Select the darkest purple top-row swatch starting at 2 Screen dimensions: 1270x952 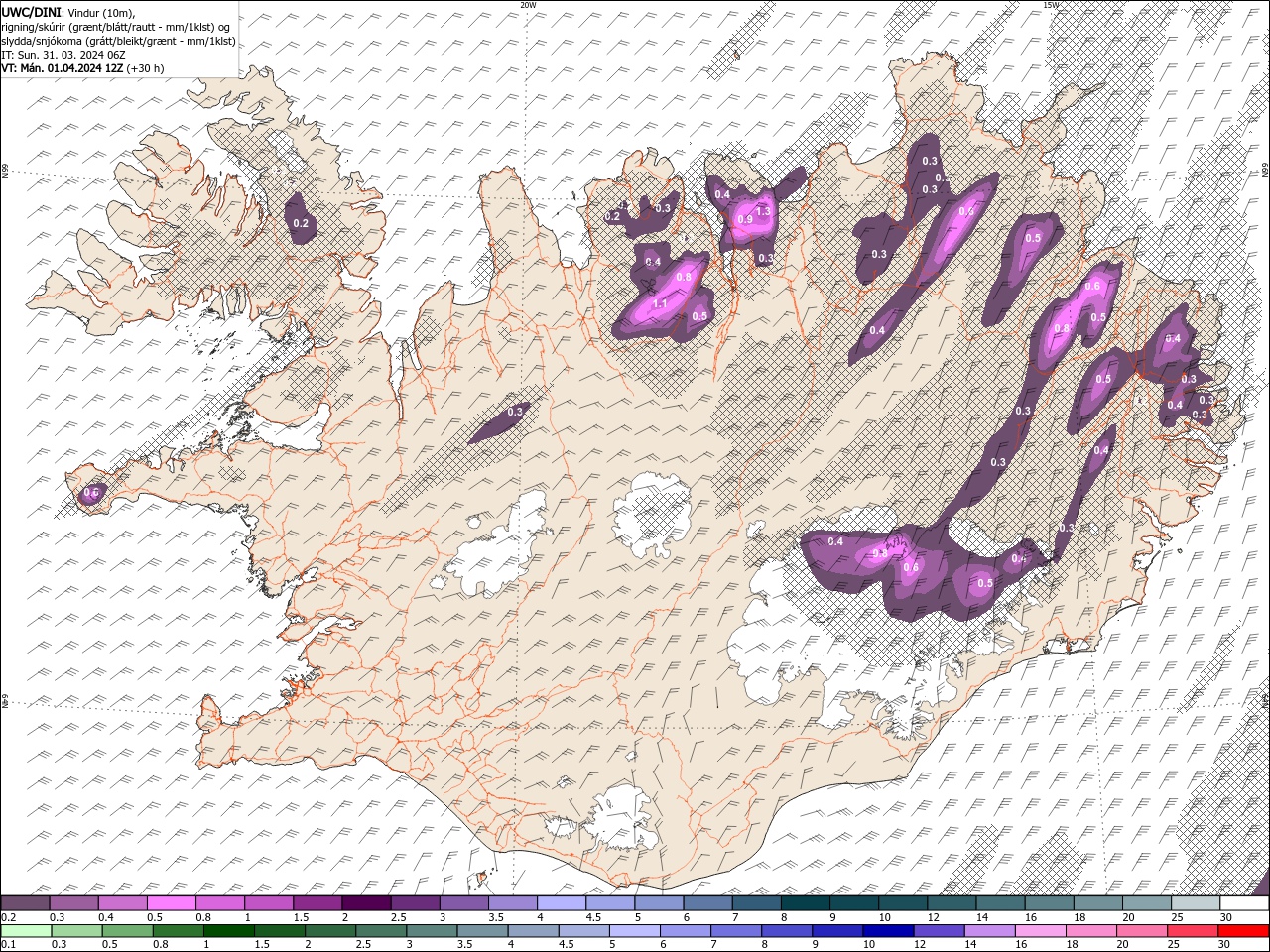pos(366,903)
